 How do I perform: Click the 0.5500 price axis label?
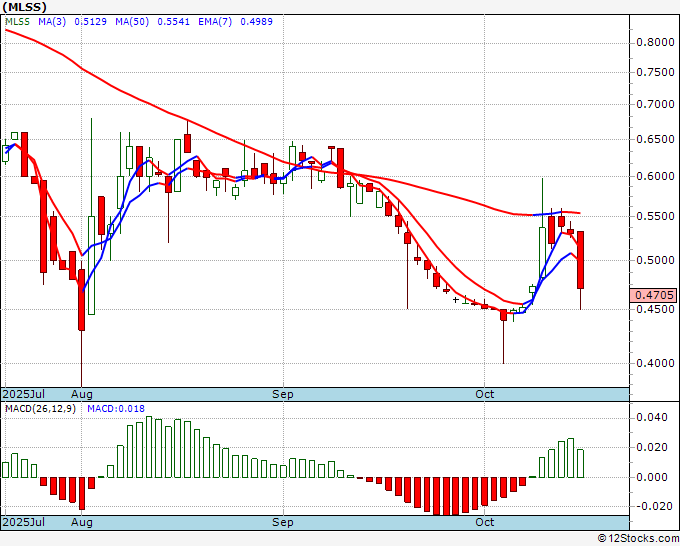click(655, 216)
